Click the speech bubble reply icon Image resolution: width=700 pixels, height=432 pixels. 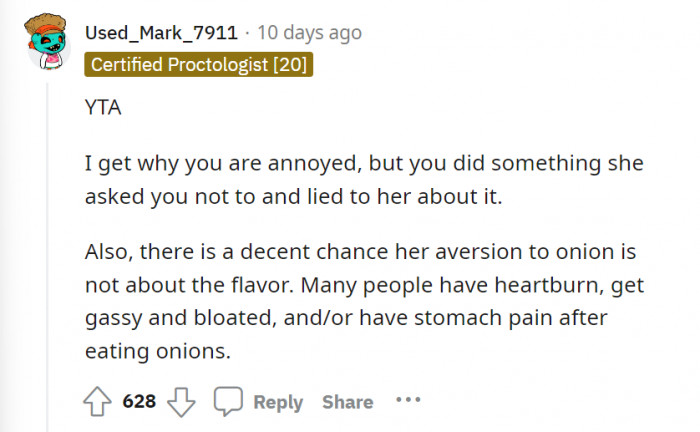click(229, 401)
